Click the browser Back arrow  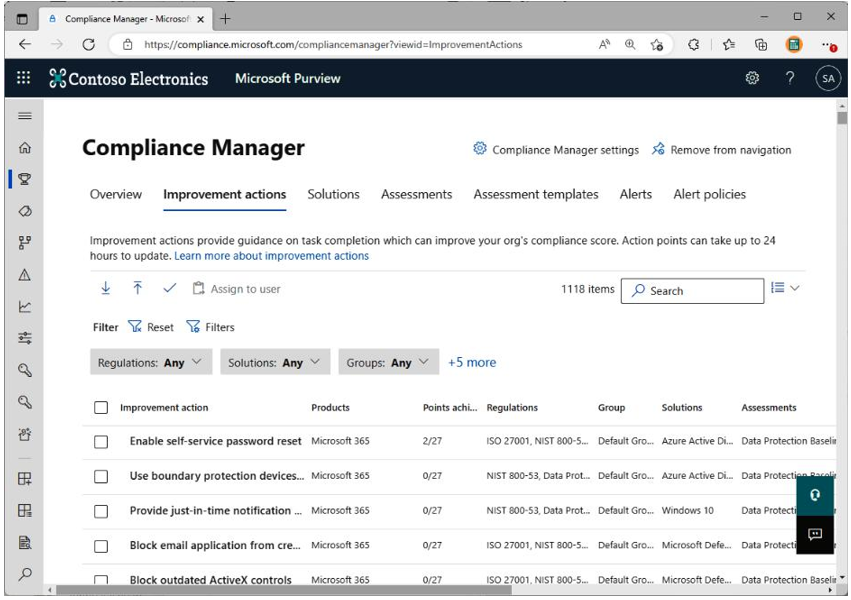click(25, 44)
